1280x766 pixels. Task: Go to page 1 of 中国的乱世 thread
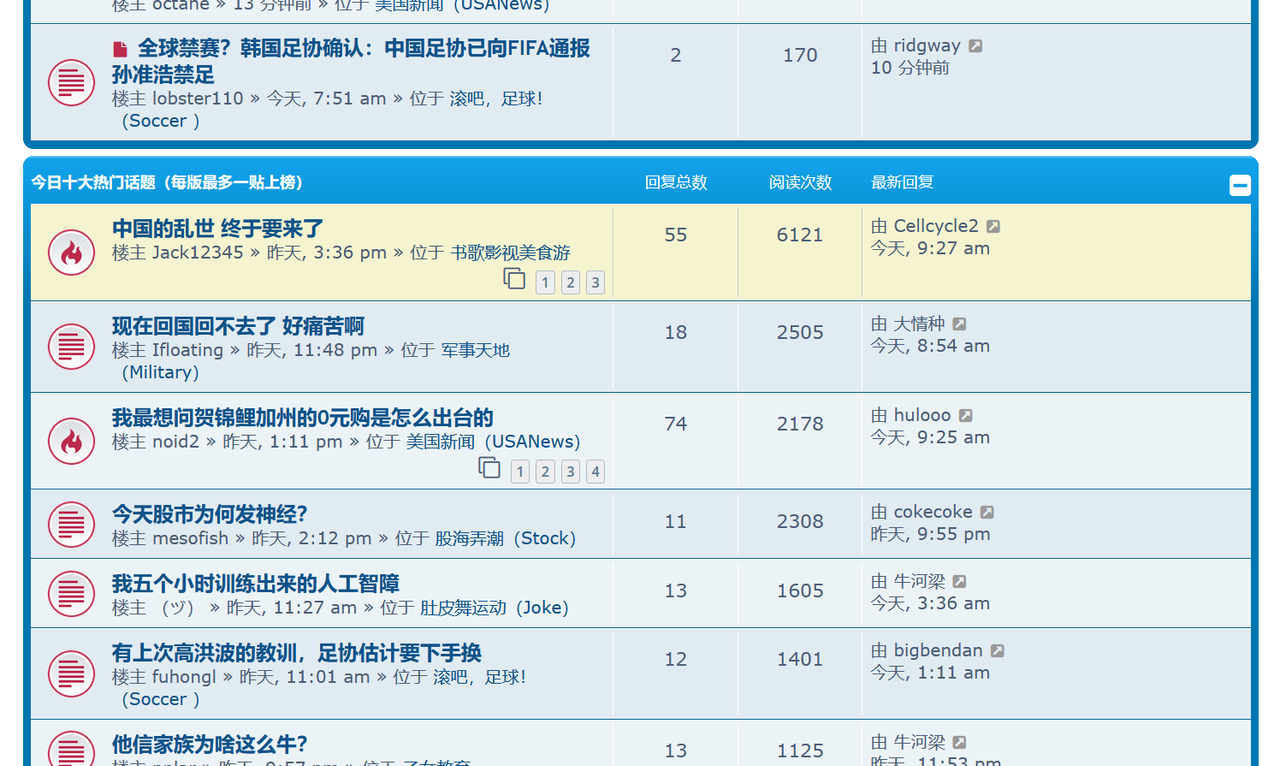tap(545, 283)
